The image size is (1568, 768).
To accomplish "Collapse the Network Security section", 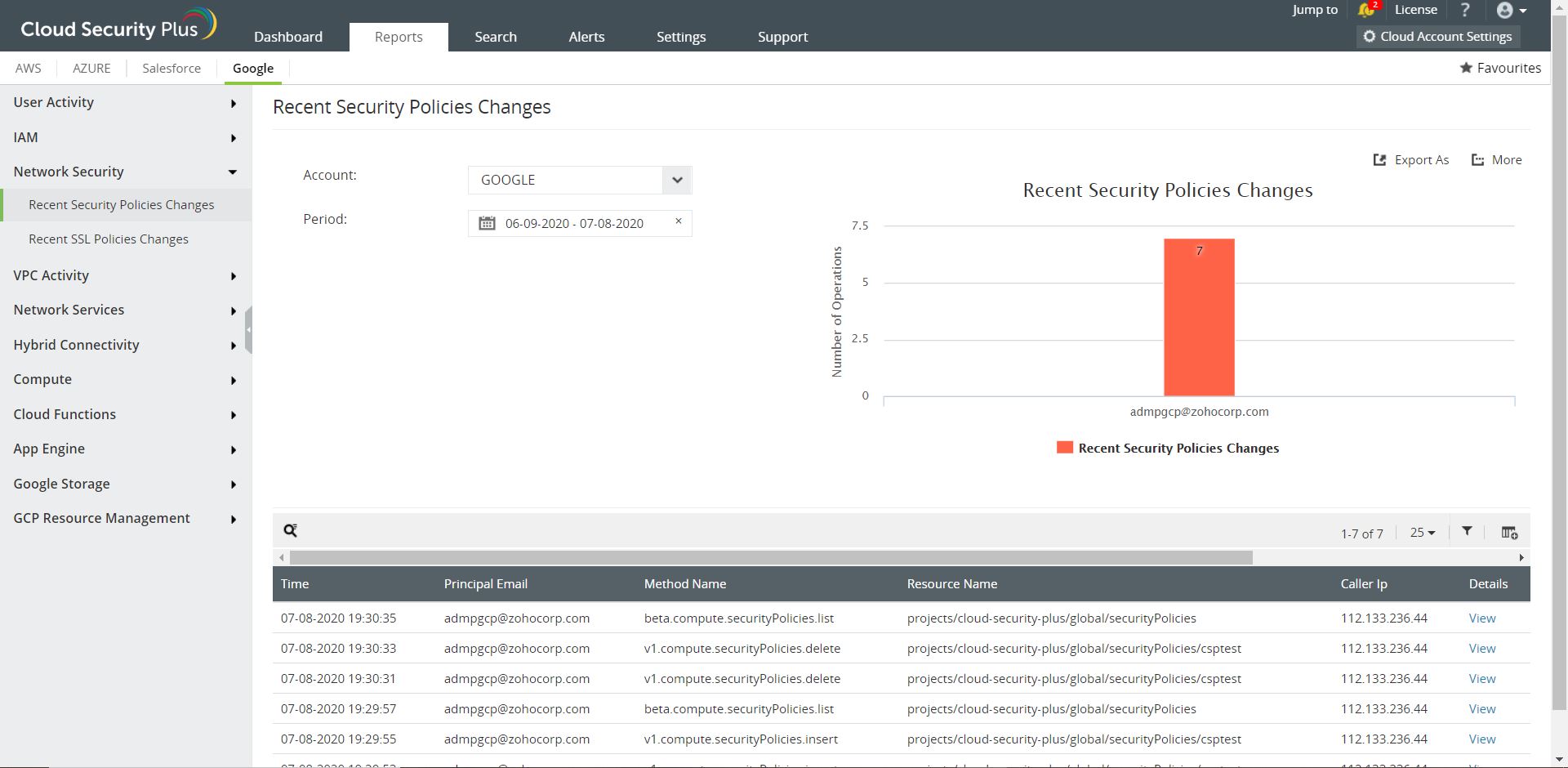I will (x=126, y=172).
